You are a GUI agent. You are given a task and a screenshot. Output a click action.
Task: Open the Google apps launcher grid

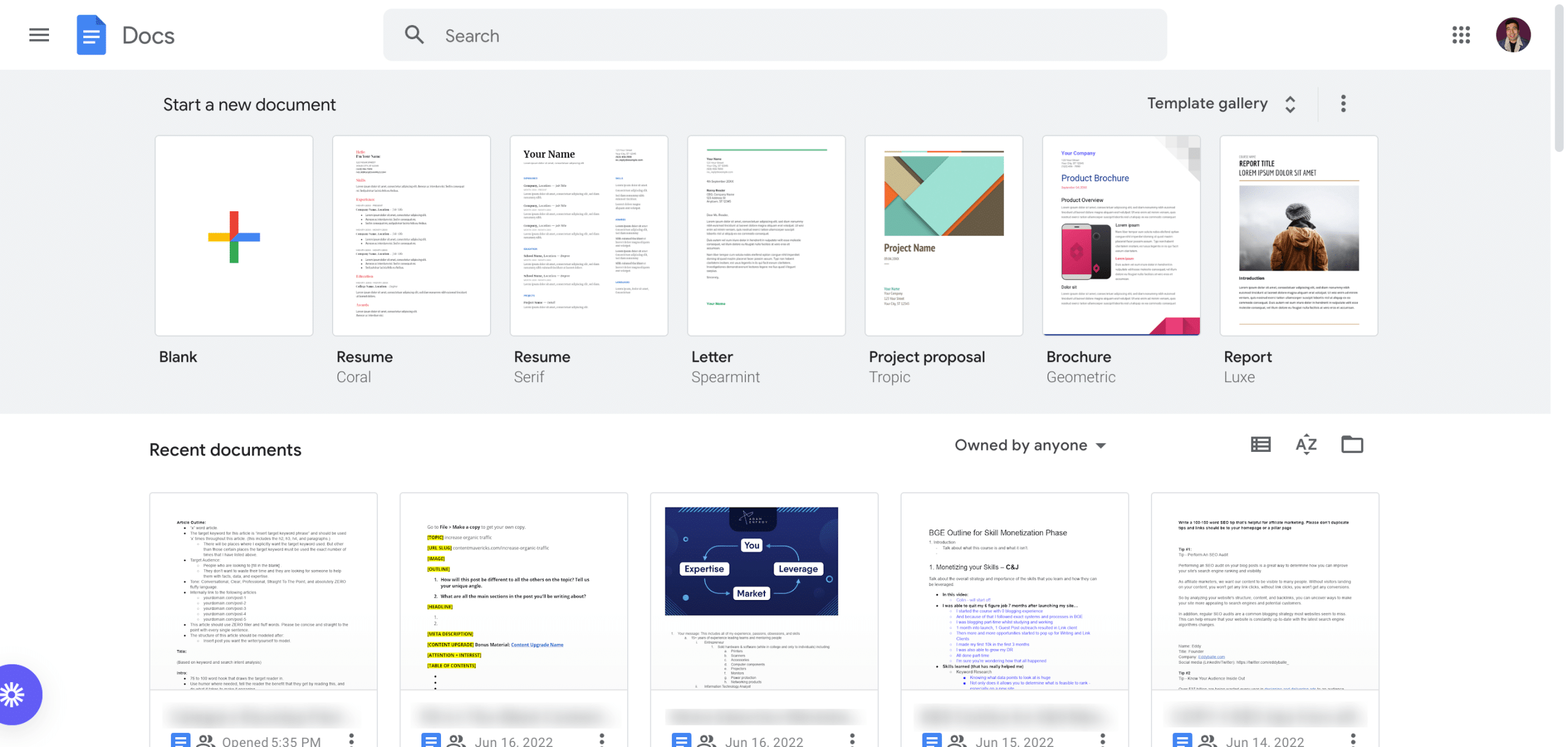pos(1461,36)
